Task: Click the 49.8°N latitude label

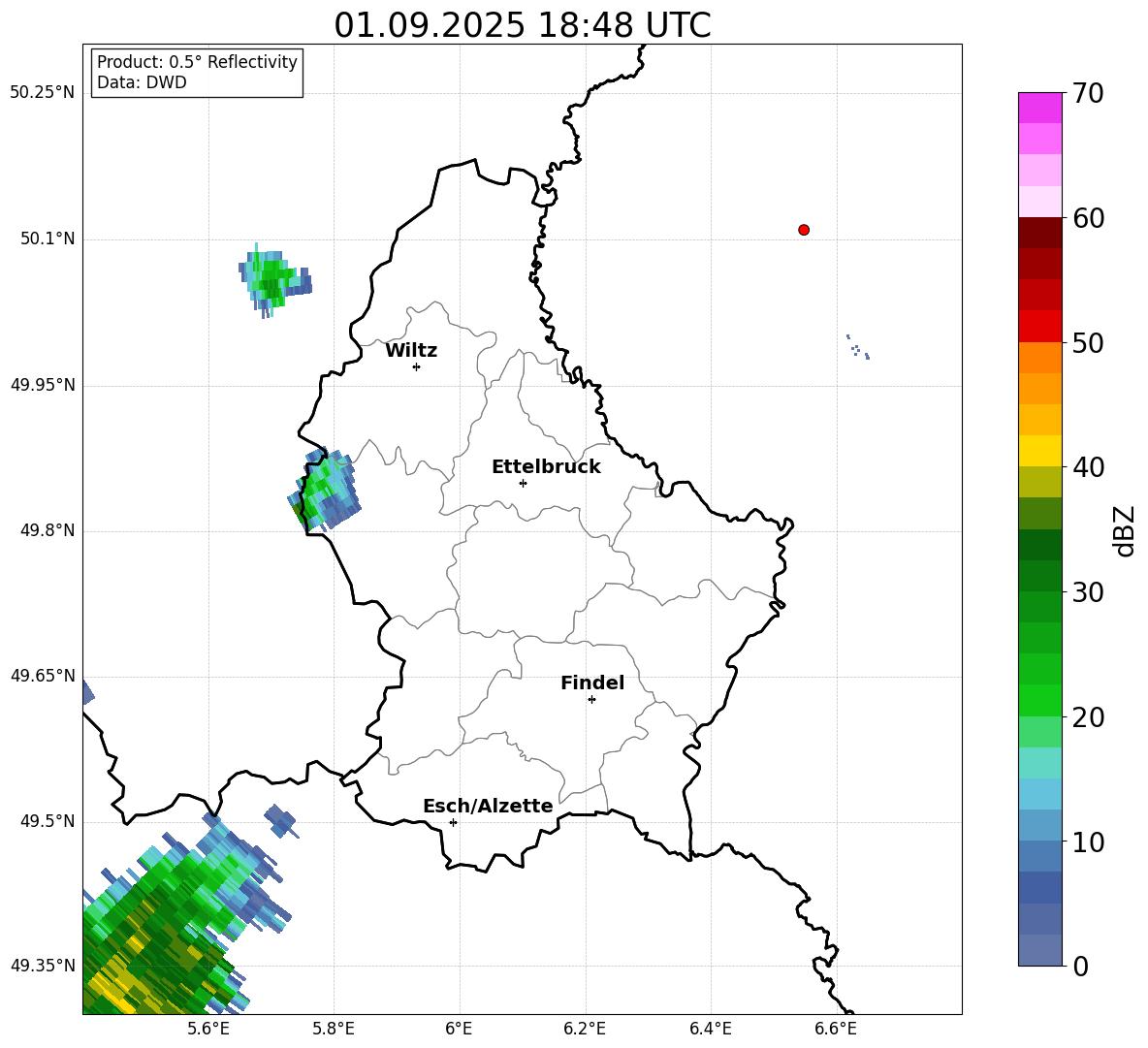Action: [48, 530]
